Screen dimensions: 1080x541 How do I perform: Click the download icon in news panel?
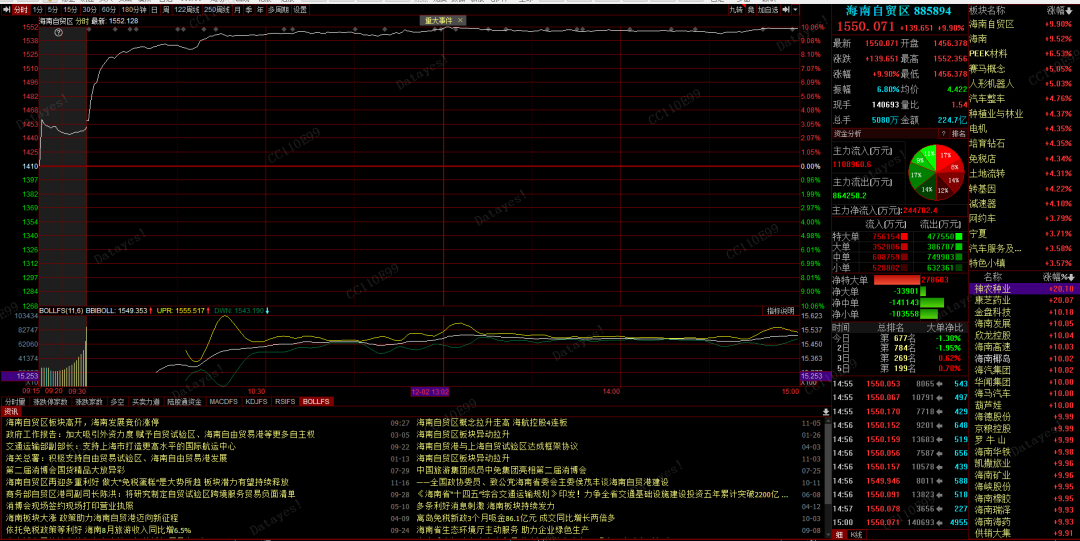[825, 411]
